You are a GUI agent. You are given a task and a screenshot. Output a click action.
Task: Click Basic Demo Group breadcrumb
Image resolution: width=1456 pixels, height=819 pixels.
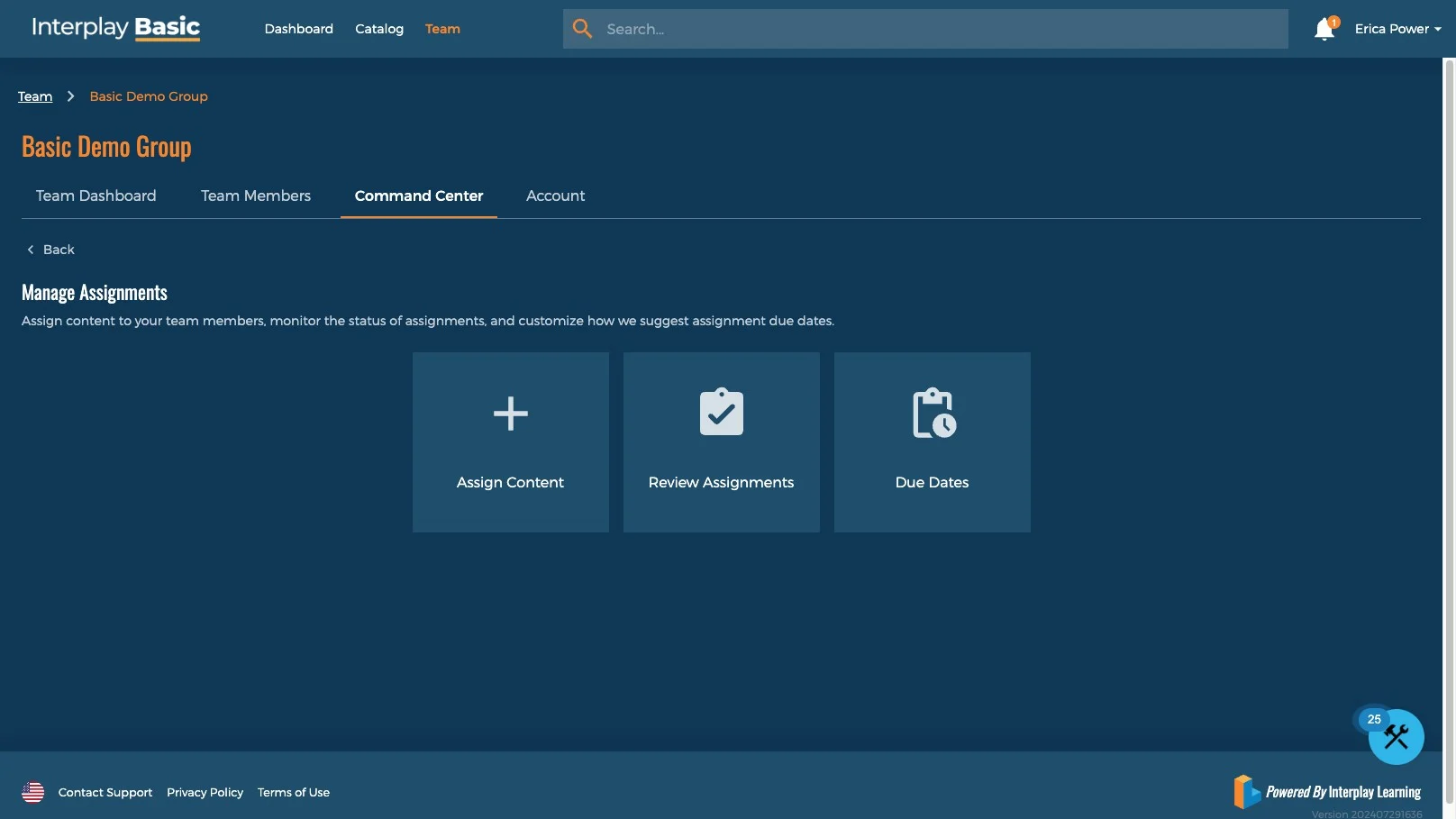coord(149,96)
